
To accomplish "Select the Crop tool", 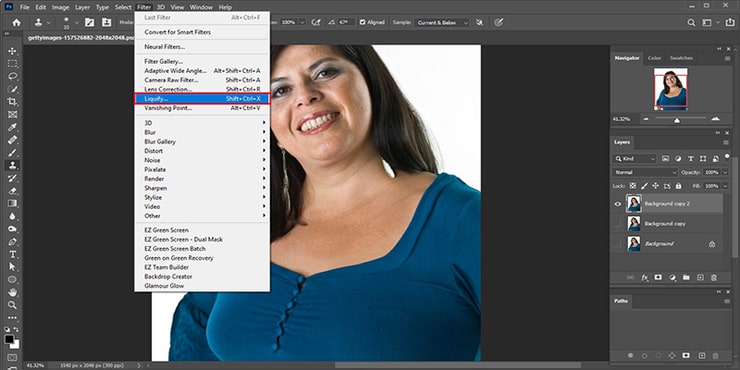I will tap(12, 101).
